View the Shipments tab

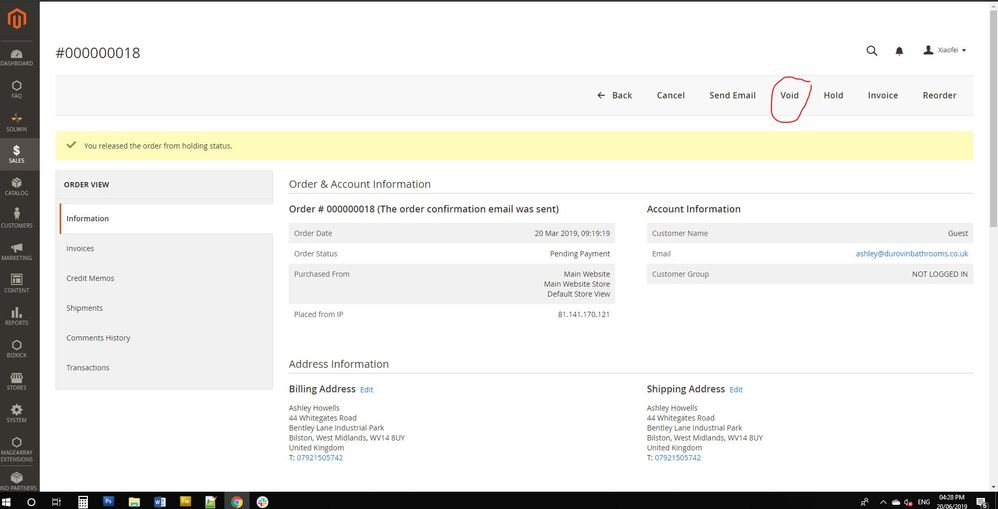point(84,308)
